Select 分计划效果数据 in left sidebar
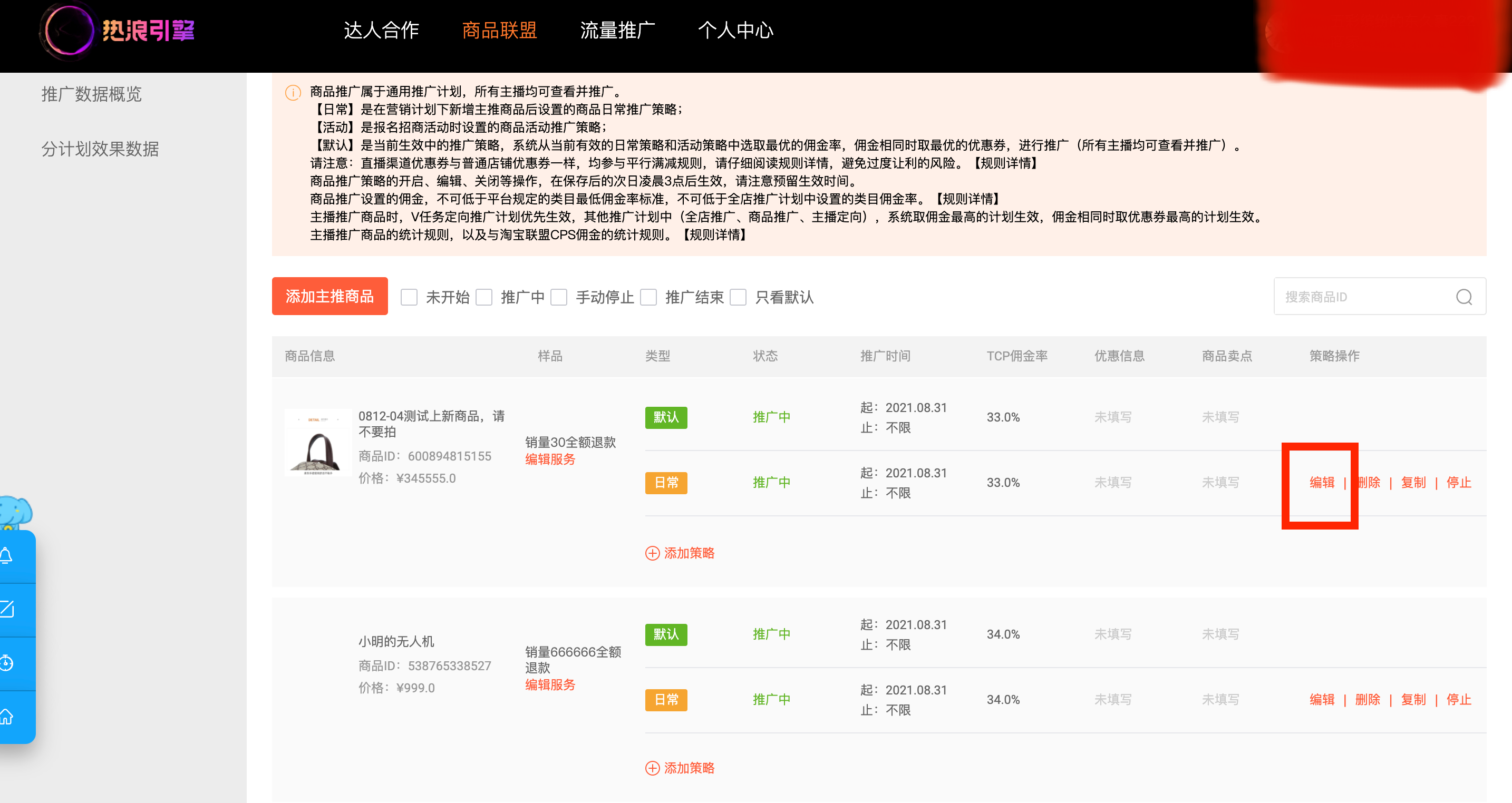Screen dimensions: 1512x803 coord(100,149)
